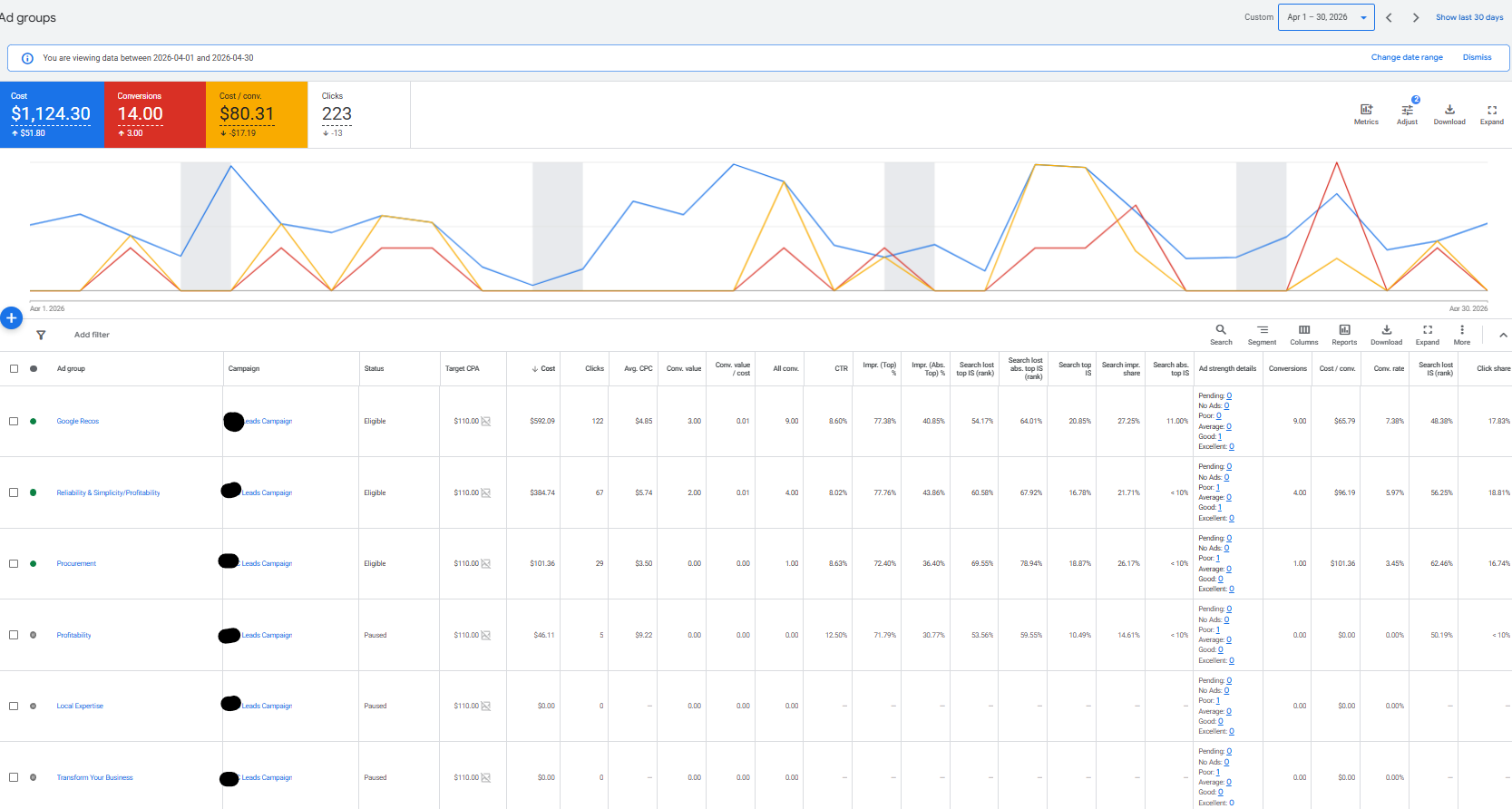Open the Cost / conv. scorecard selector
This screenshot has width=1512, height=809.
[x=257, y=114]
